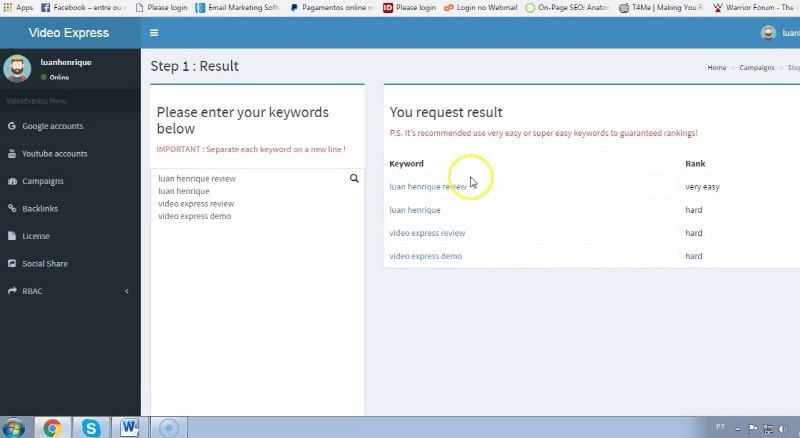Click inside the keywords text area
This screenshot has width=800, height=438.
[257, 291]
